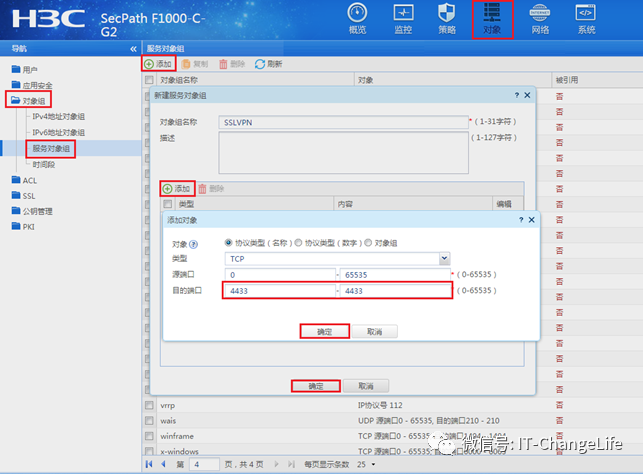Expand 公钥管理 folder in navigation
This screenshot has height=474, width=643.
click(x=32, y=211)
